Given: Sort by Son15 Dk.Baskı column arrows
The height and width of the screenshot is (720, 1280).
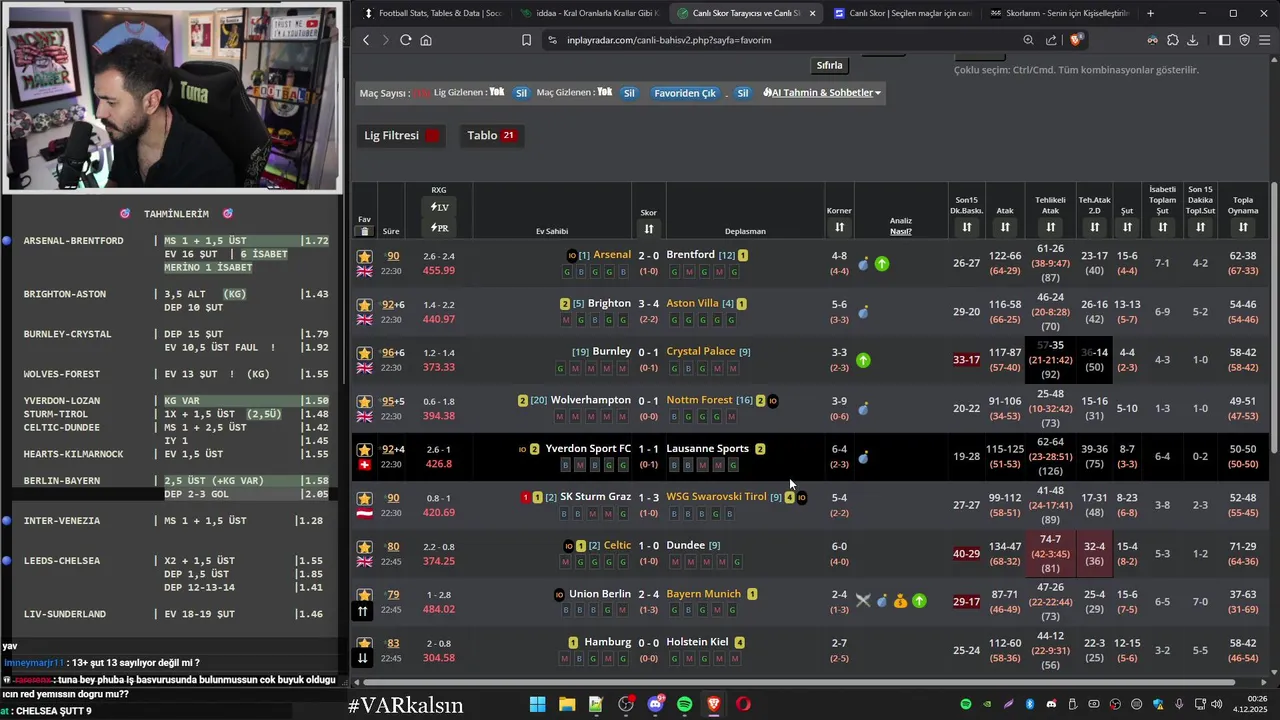Looking at the screenshot, I should (x=966, y=227).
